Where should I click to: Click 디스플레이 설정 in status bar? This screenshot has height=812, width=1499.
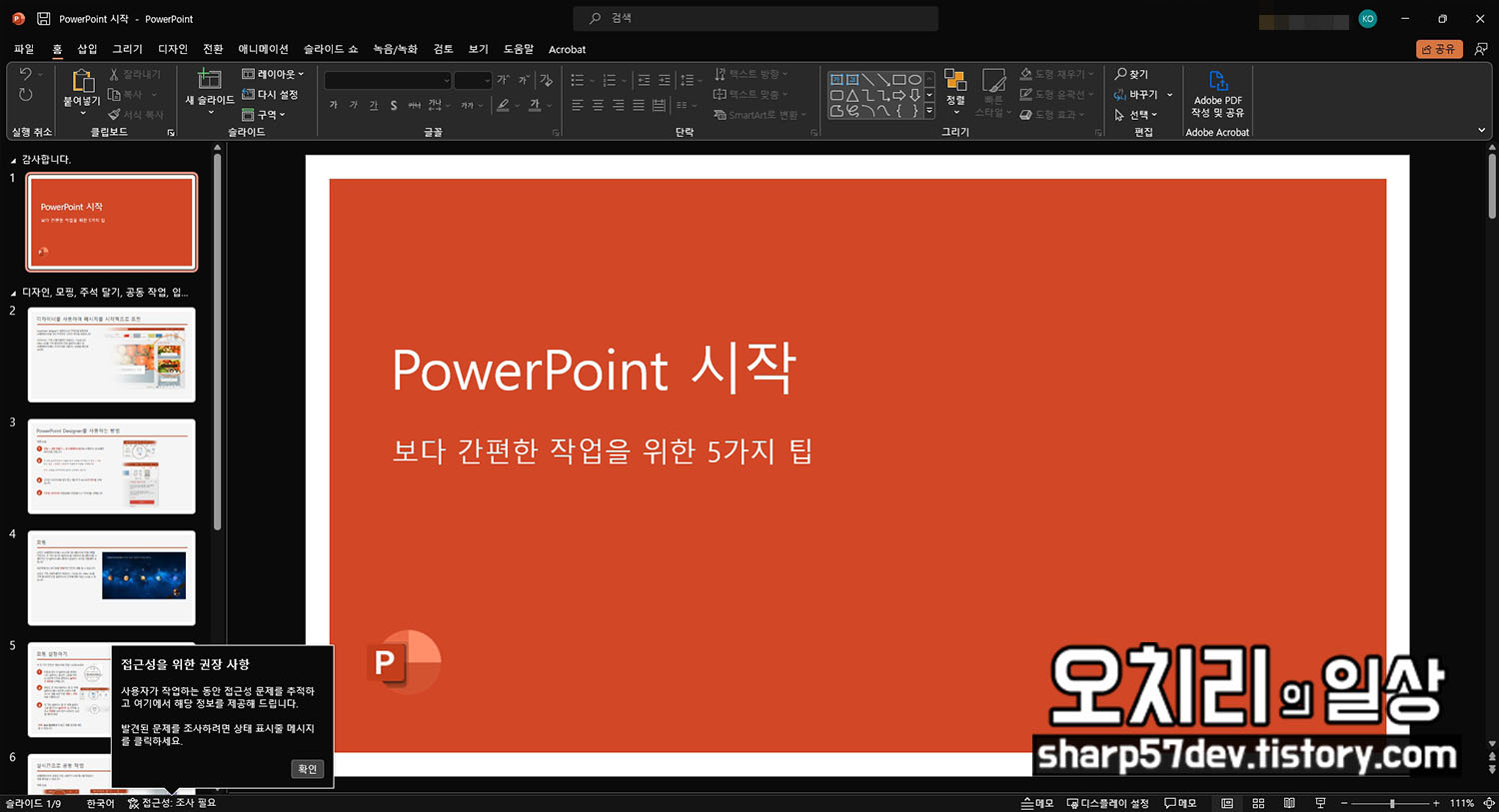pyautogui.click(x=1107, y=803)
